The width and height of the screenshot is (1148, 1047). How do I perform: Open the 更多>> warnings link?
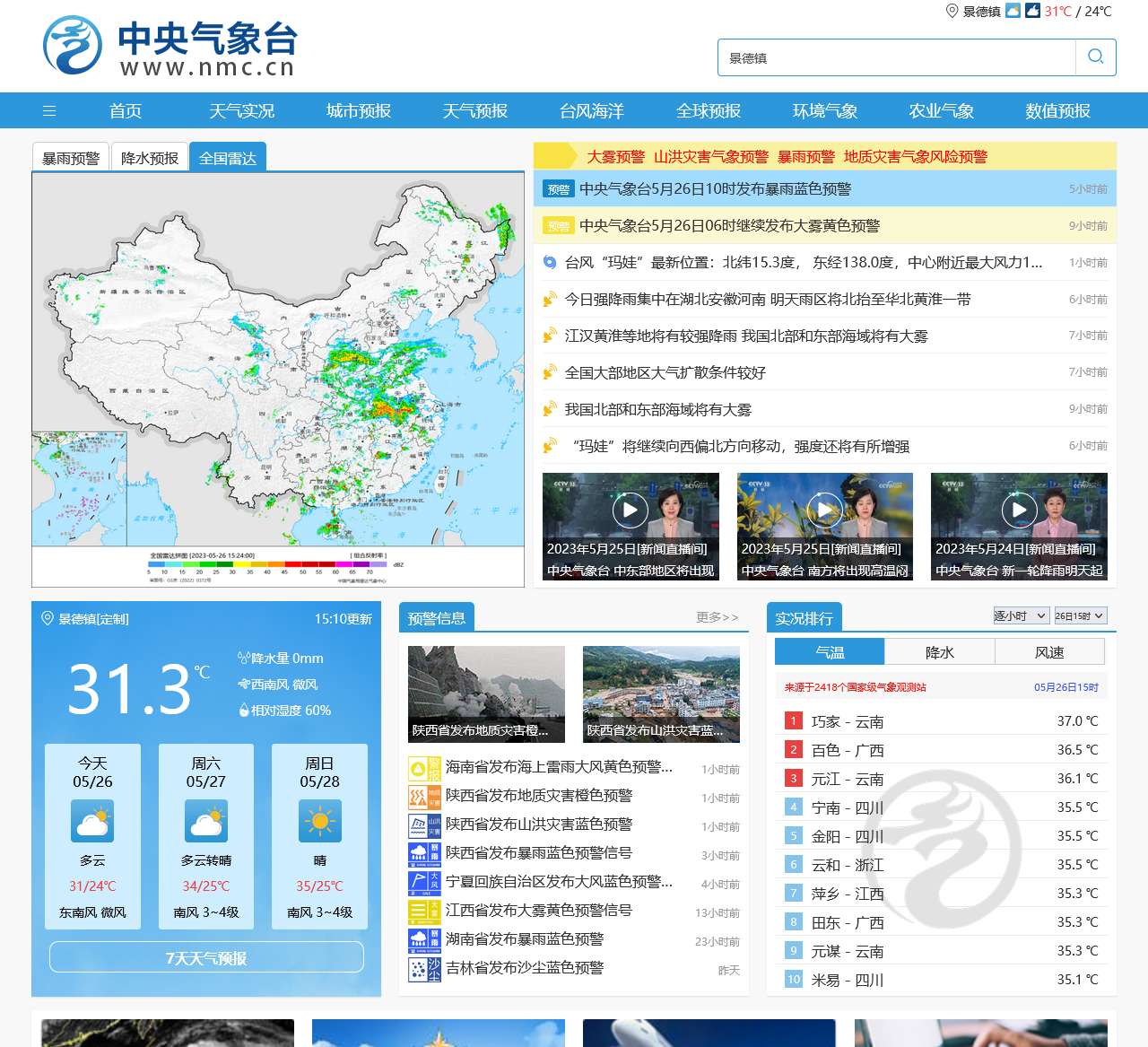pyautogui.click(x=717, y=617)
